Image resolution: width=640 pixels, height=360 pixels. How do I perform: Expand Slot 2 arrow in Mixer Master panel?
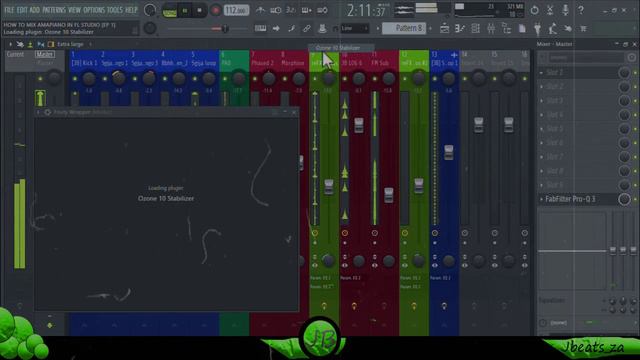point(542,87)
